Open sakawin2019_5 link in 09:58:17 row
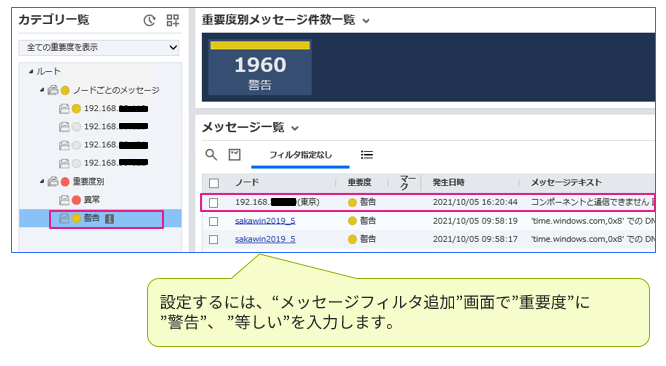This screenshot has height=366, width=666. 265,239
